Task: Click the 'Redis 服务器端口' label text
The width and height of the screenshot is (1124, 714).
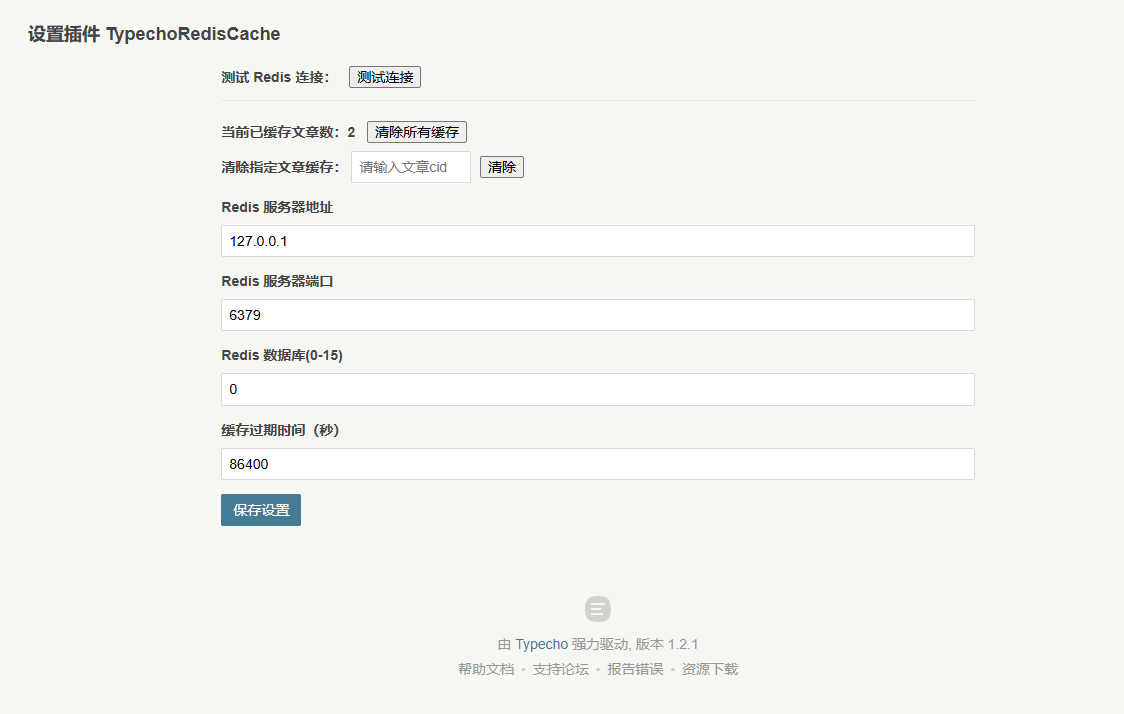Action: (x=277, y=281)
